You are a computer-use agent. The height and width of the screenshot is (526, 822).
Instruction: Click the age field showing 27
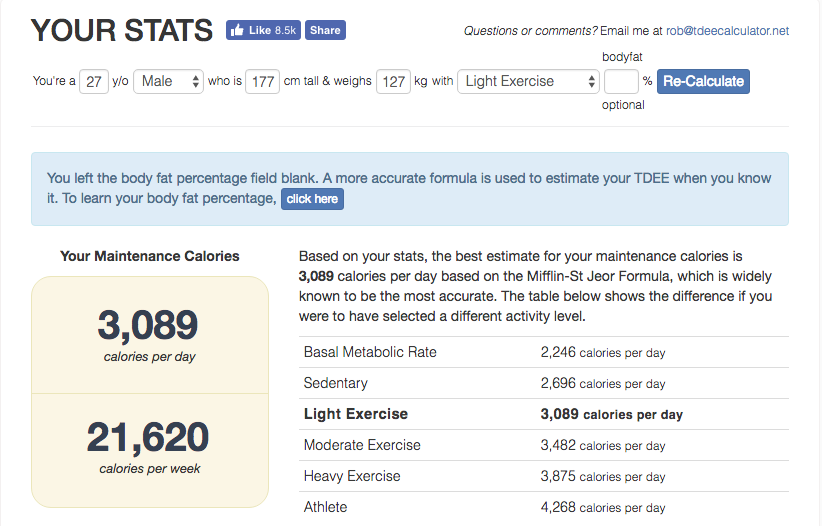tap(94, 82)
